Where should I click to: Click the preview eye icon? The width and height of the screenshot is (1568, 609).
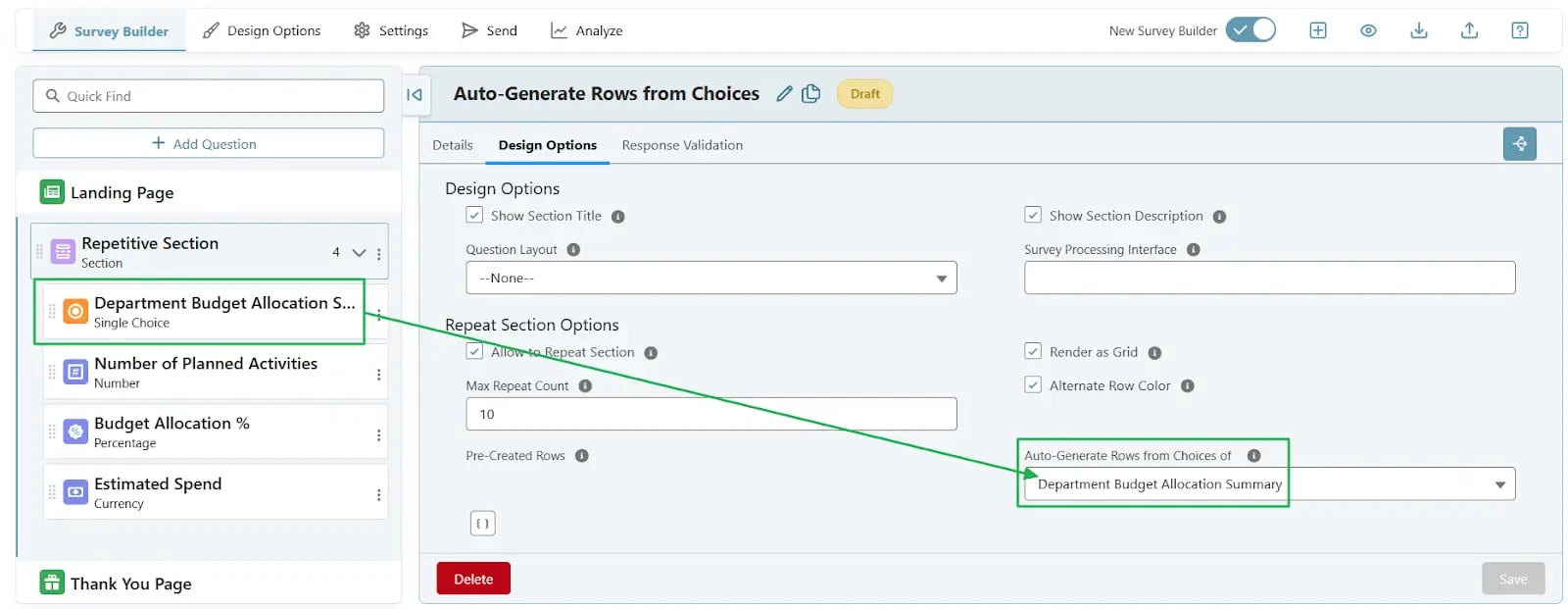pos(1368,30)
